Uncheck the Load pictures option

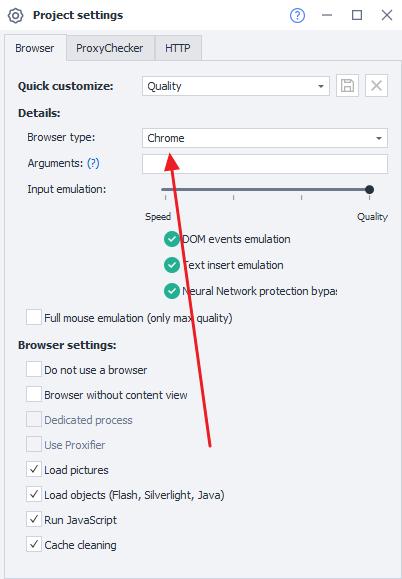tap(34, 469)
